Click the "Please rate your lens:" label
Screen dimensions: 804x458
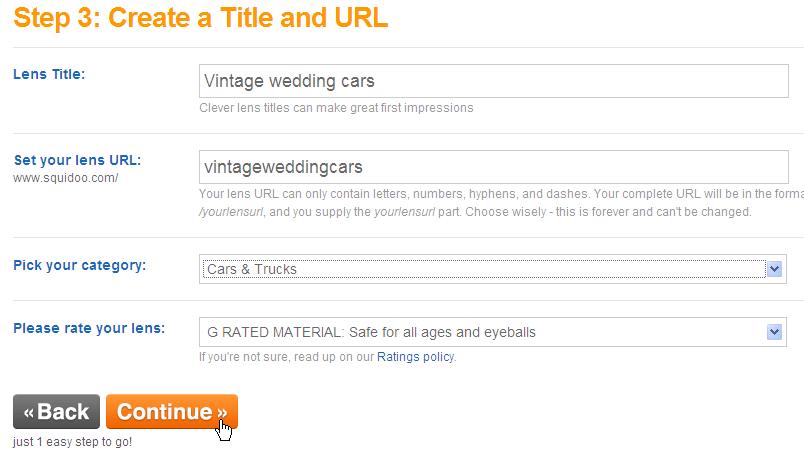pyautogui.click(x=89, y=328)
